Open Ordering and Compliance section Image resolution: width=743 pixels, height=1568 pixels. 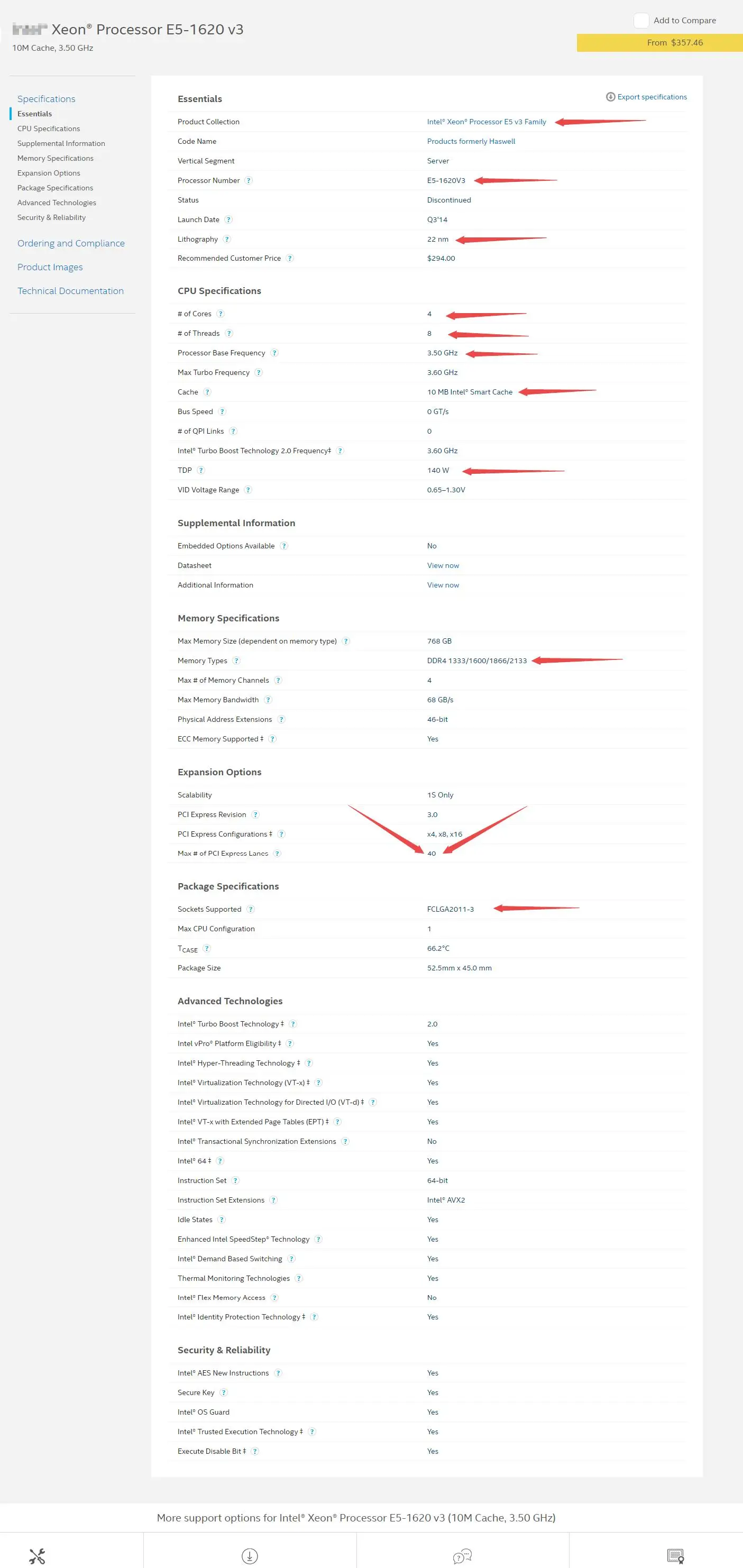(70, 243)
